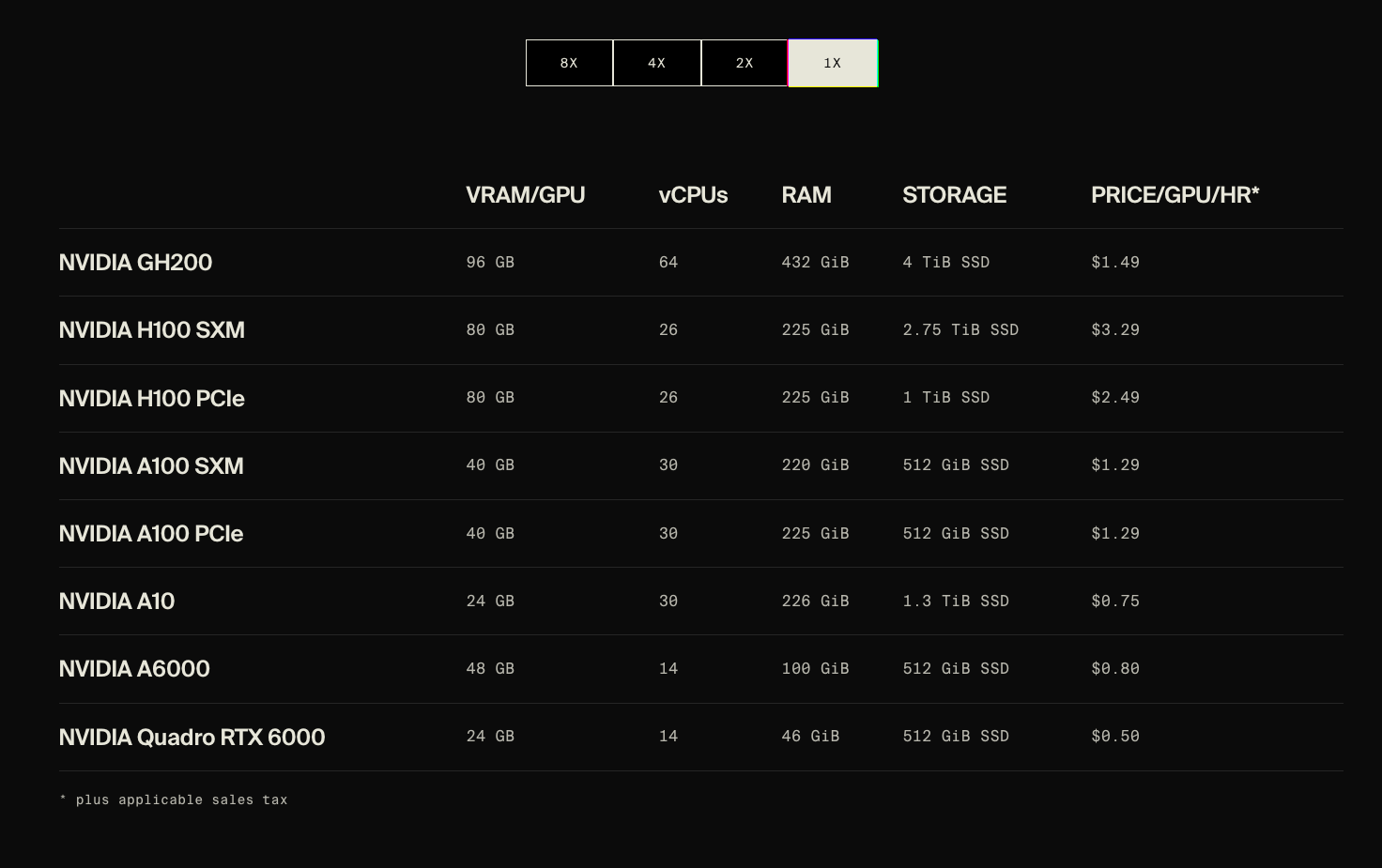Click the $0.50 price for Quadro RTX 6000
The image size is (1382, 868).
(x=1115, y=737)
